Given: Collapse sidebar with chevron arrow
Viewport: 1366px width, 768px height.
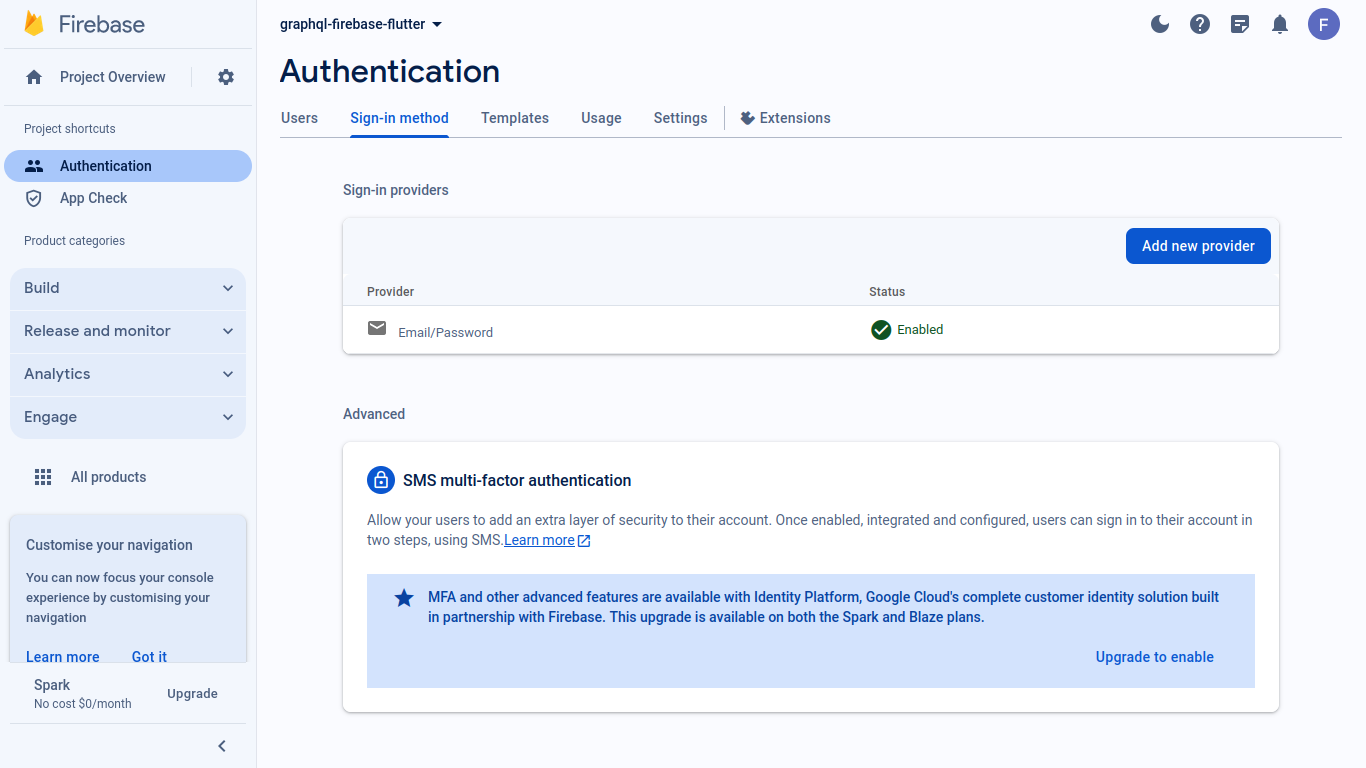Looking at the screenshot, I should coord(222,746).
